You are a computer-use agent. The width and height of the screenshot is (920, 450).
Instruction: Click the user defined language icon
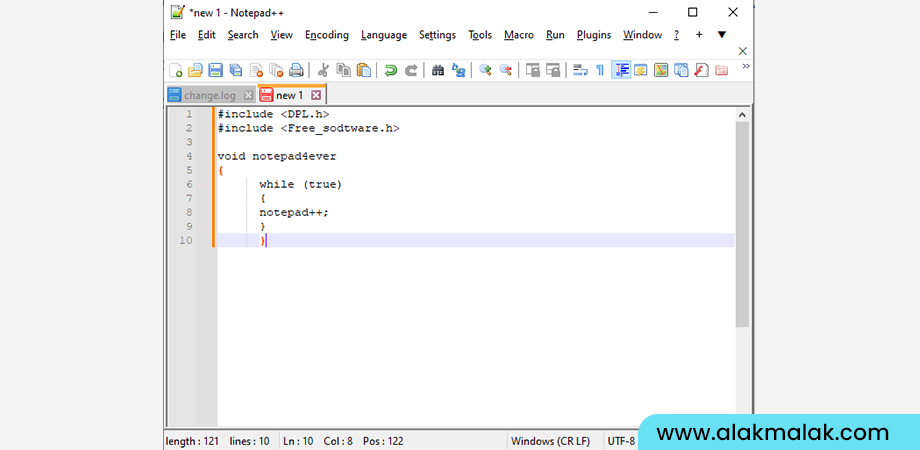641,70
